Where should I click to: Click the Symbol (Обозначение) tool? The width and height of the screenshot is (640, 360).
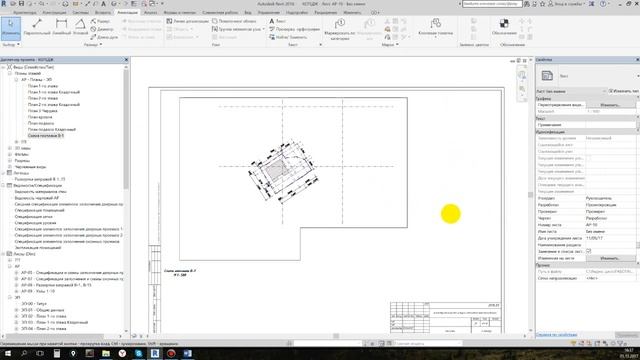[504, 27]
